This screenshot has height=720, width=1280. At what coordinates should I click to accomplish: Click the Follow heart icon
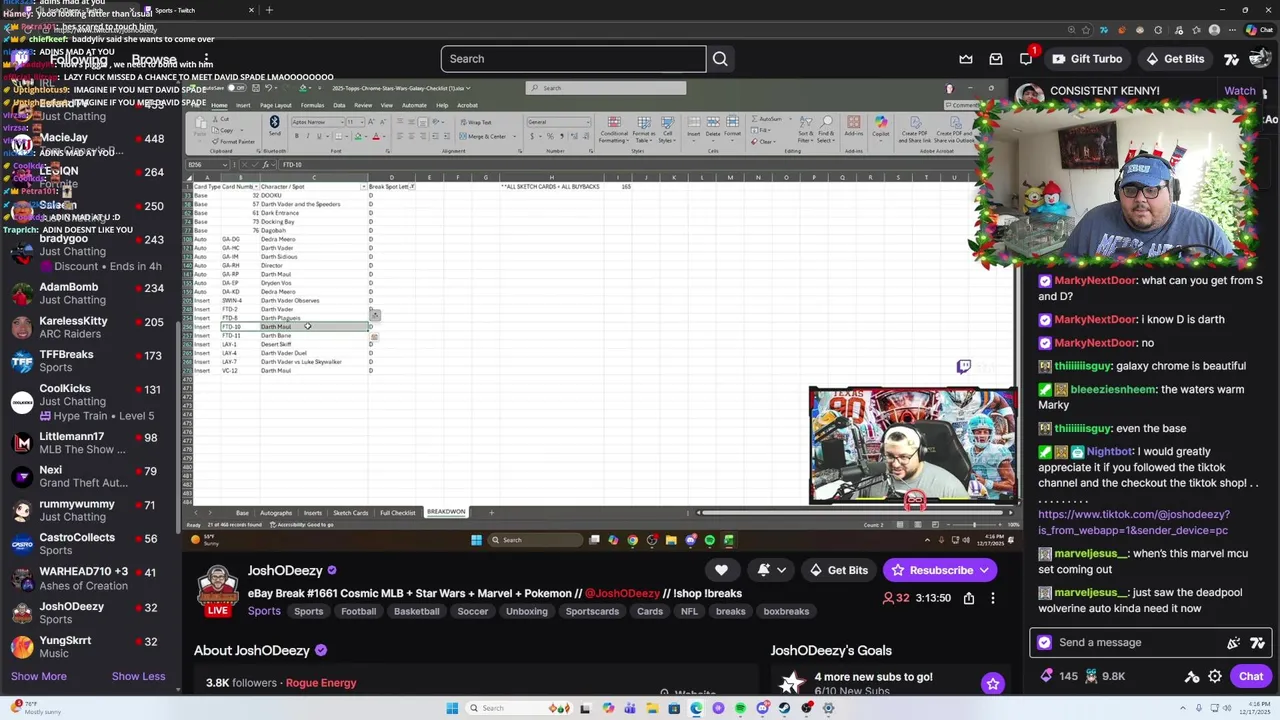point(721,570)
